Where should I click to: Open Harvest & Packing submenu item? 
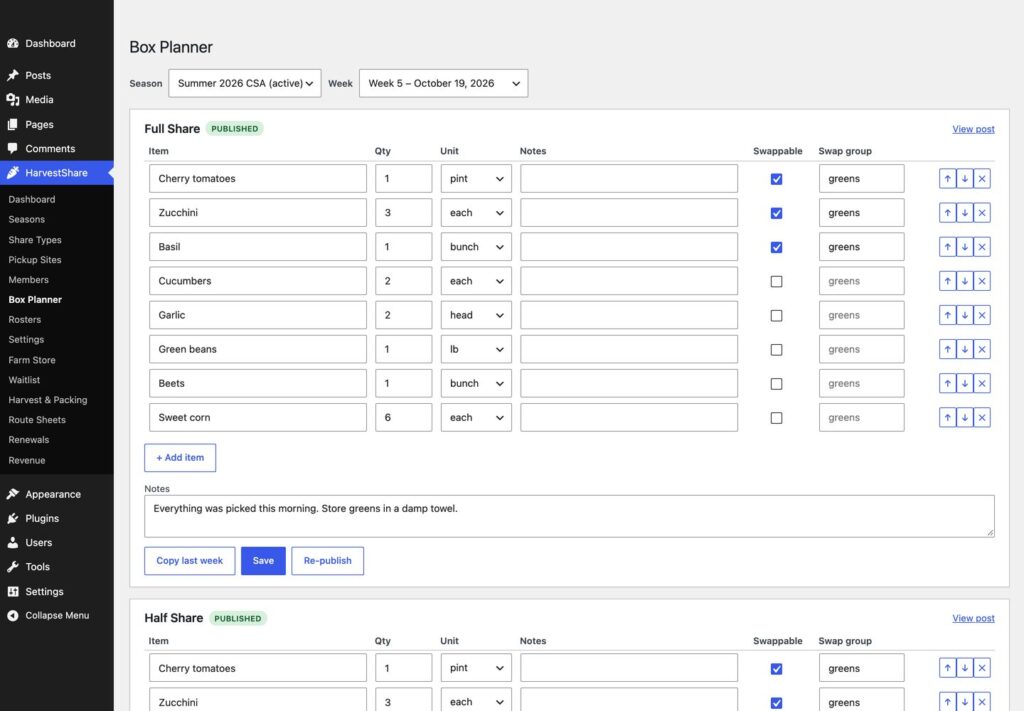click(48, 400)
